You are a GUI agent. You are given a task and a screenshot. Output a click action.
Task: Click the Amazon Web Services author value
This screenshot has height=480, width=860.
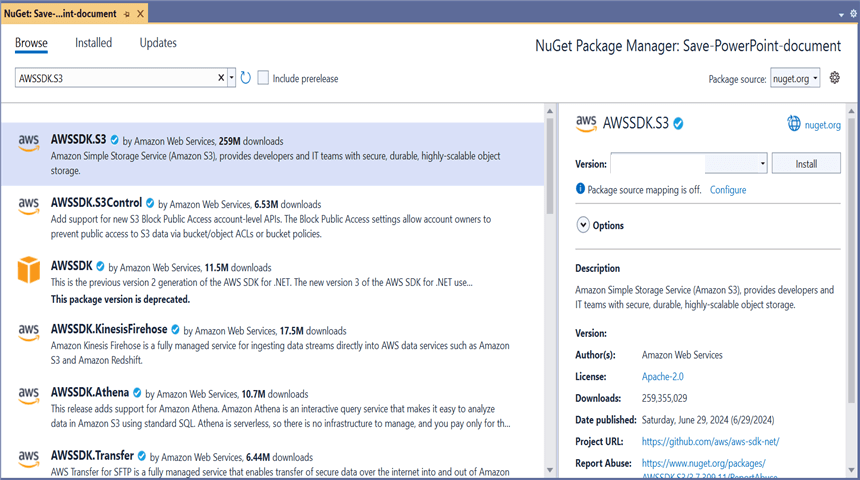tap(682, 355)
